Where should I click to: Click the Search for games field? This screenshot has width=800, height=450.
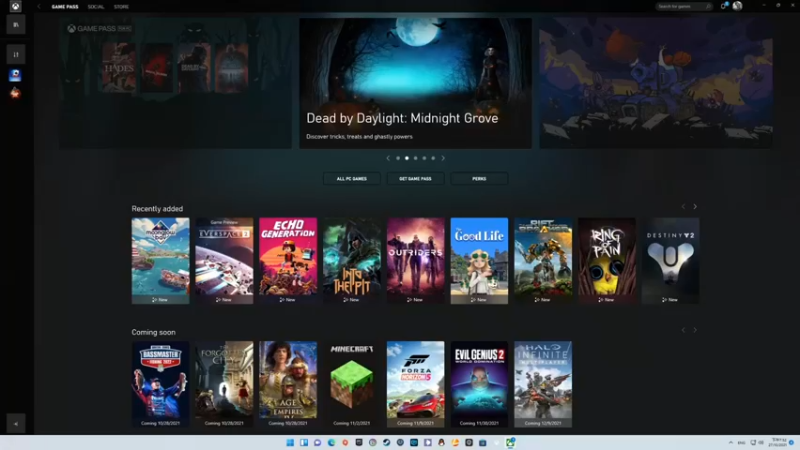coord(684,7)
